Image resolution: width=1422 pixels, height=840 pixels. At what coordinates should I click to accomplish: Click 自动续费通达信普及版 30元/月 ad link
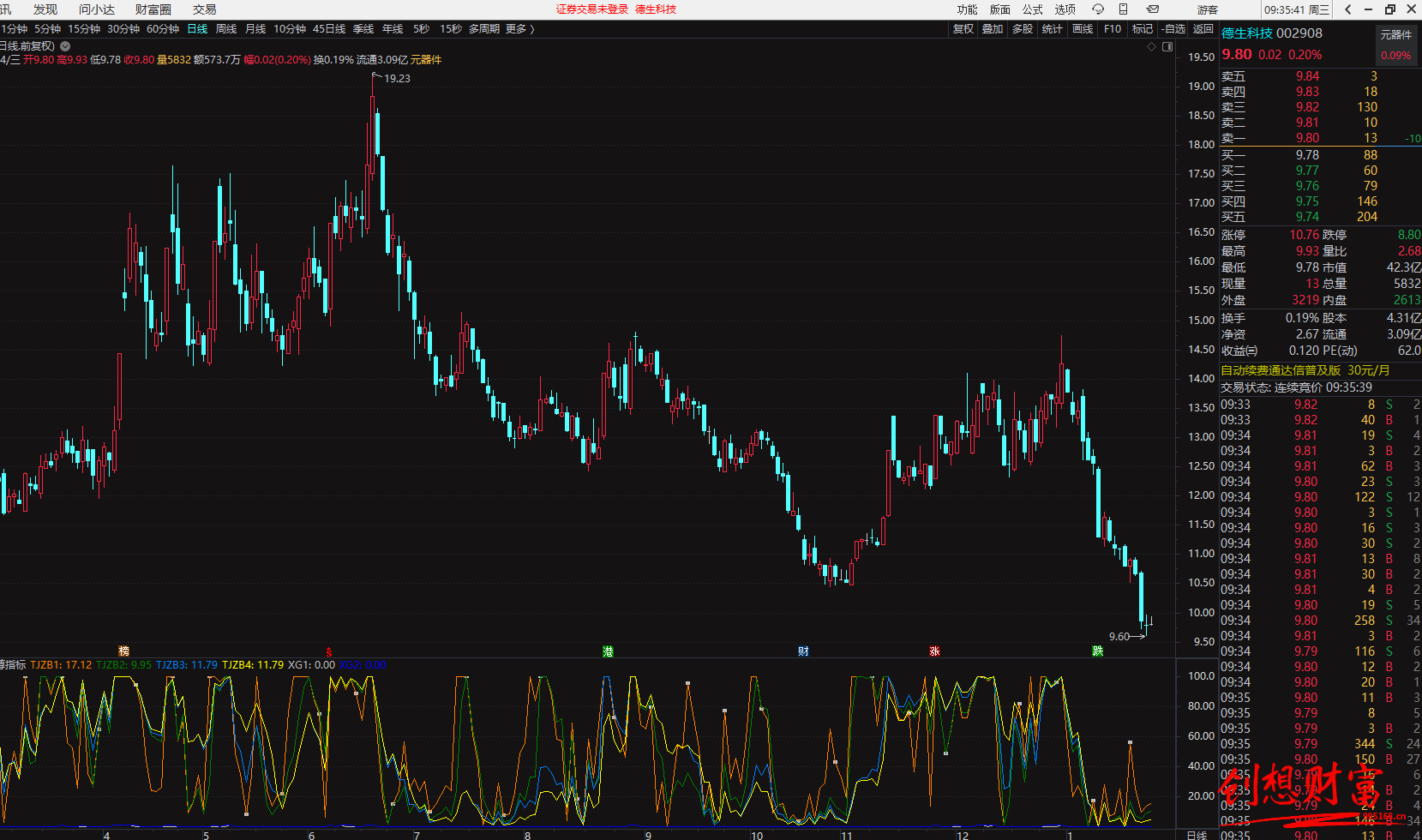pyautogui.click(x=1305, y=370)
